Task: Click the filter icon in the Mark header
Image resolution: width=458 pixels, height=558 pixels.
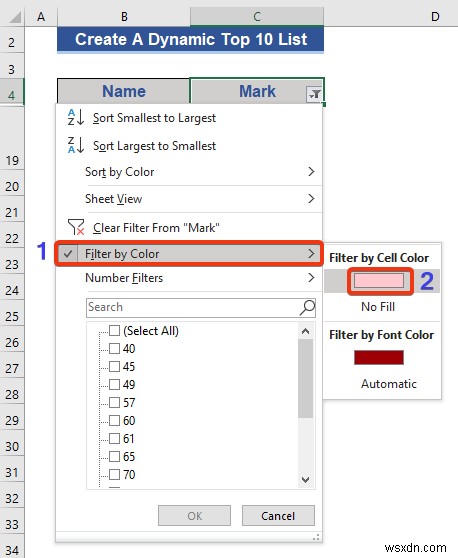Action: (x=314, y=94)
